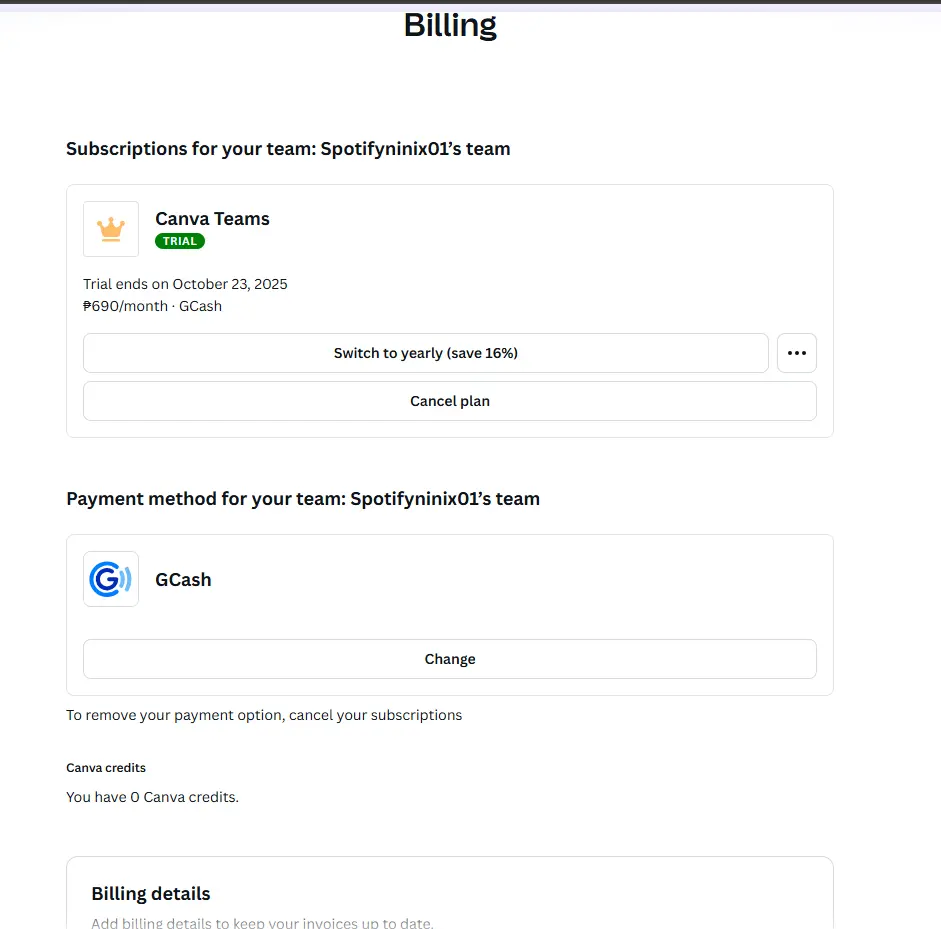Cancel the Canva Teams plan
Screen dimensions: 941x929
coord(449,401)
